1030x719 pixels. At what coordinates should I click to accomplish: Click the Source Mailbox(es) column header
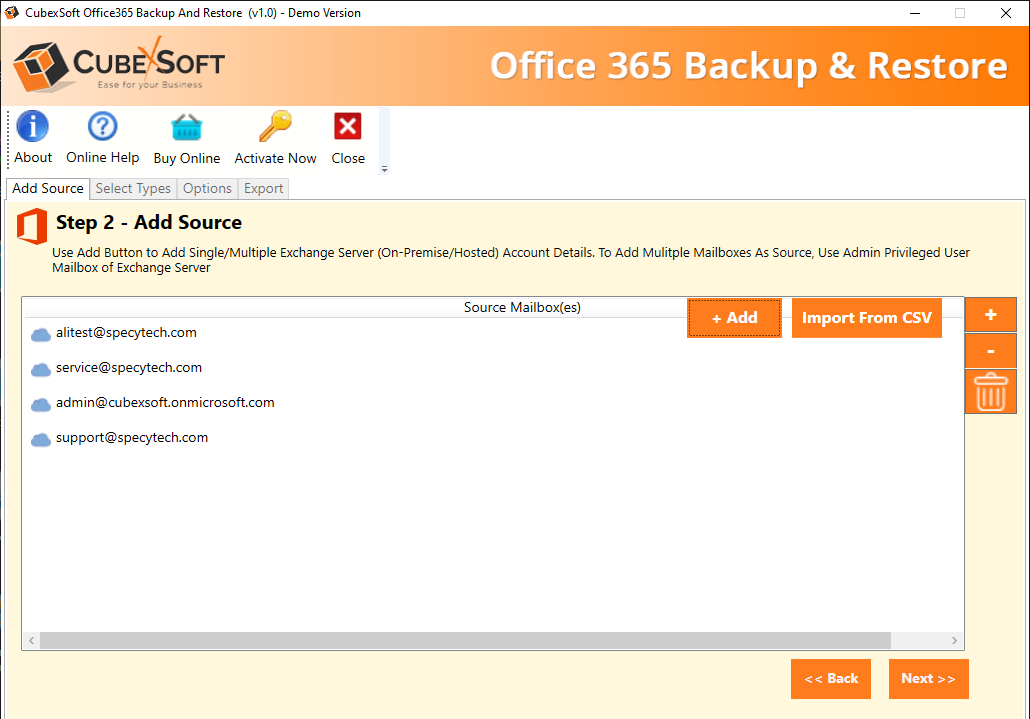pyautogui.click(x=522, y=307)
